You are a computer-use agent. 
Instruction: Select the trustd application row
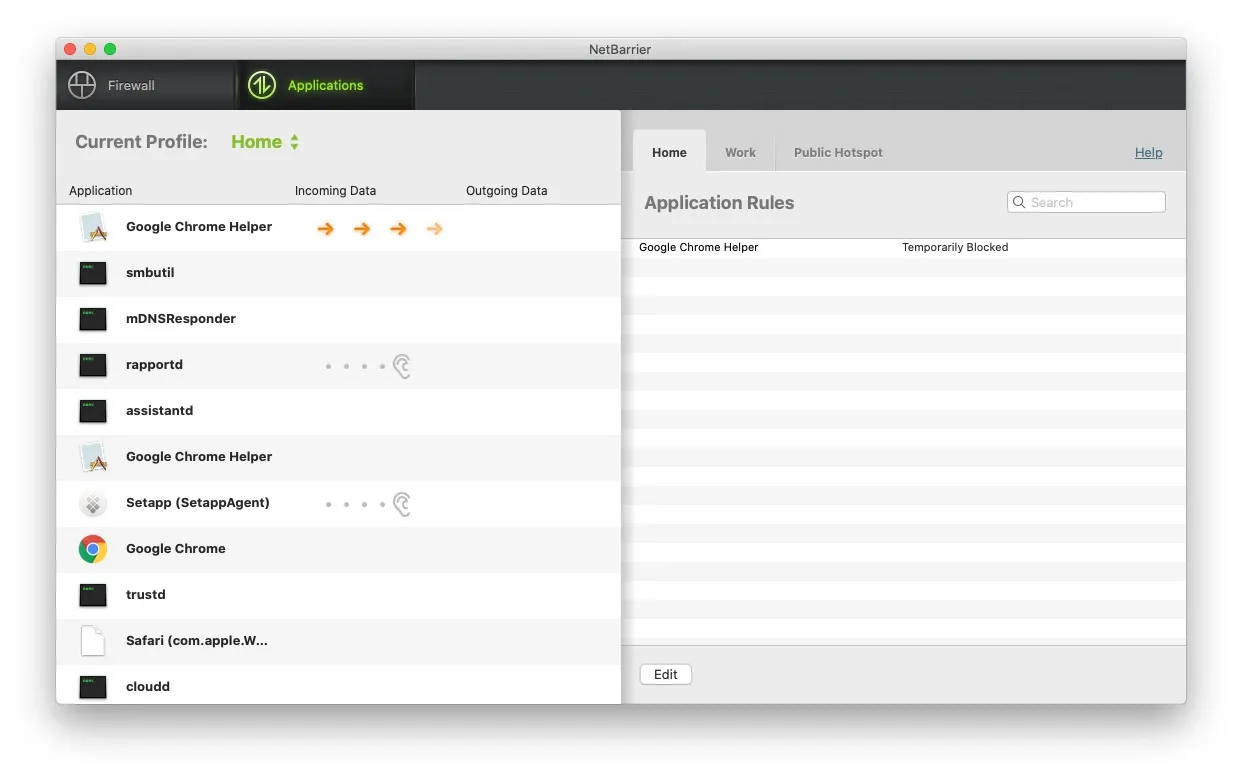pyautogui.click(x=338, y=595)
